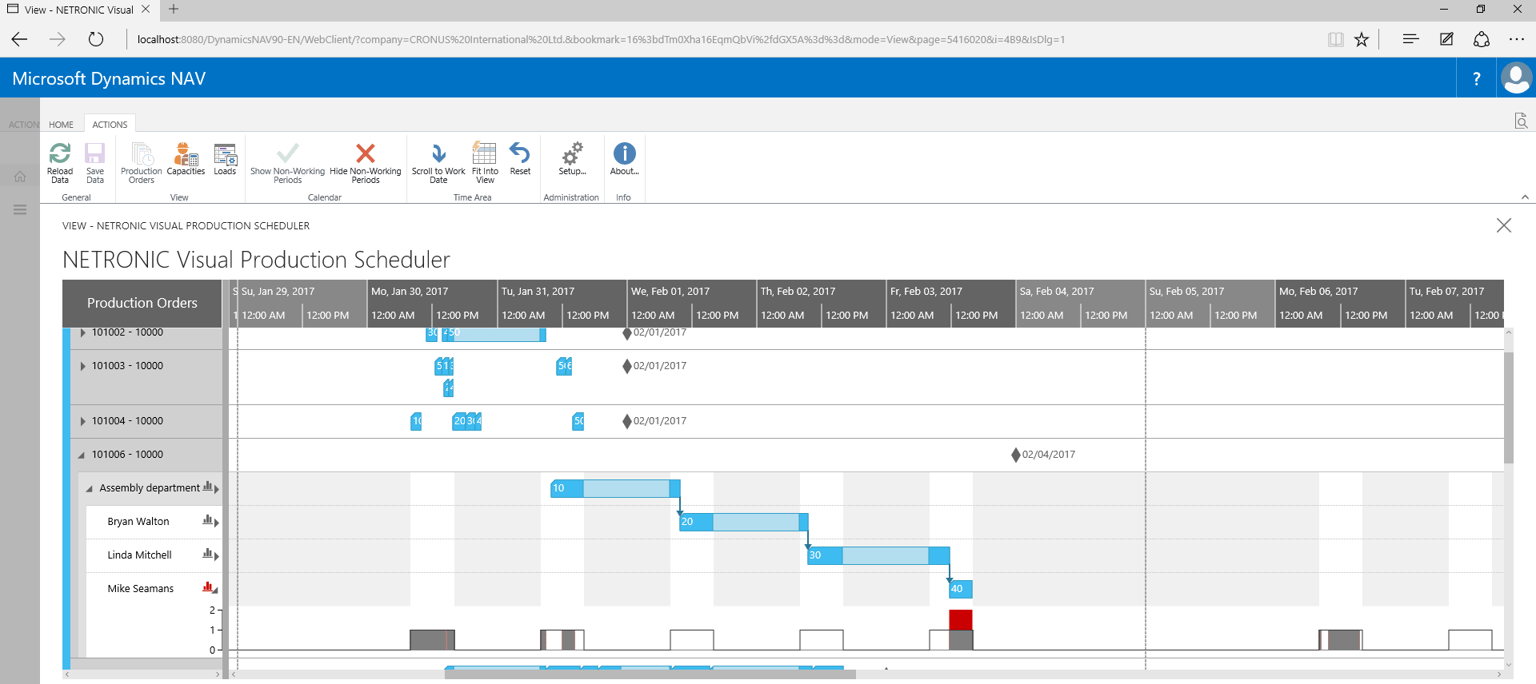Collapse production order 101006 - 10000
The width and height of the screenshot is (1536, 684).
(x=84, y=454)
